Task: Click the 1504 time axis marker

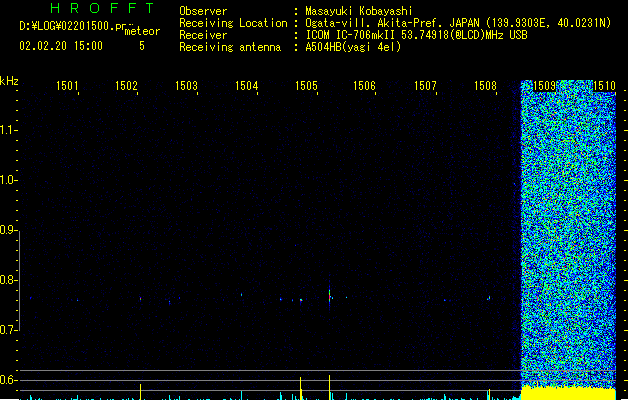Action: click(246, 86)
